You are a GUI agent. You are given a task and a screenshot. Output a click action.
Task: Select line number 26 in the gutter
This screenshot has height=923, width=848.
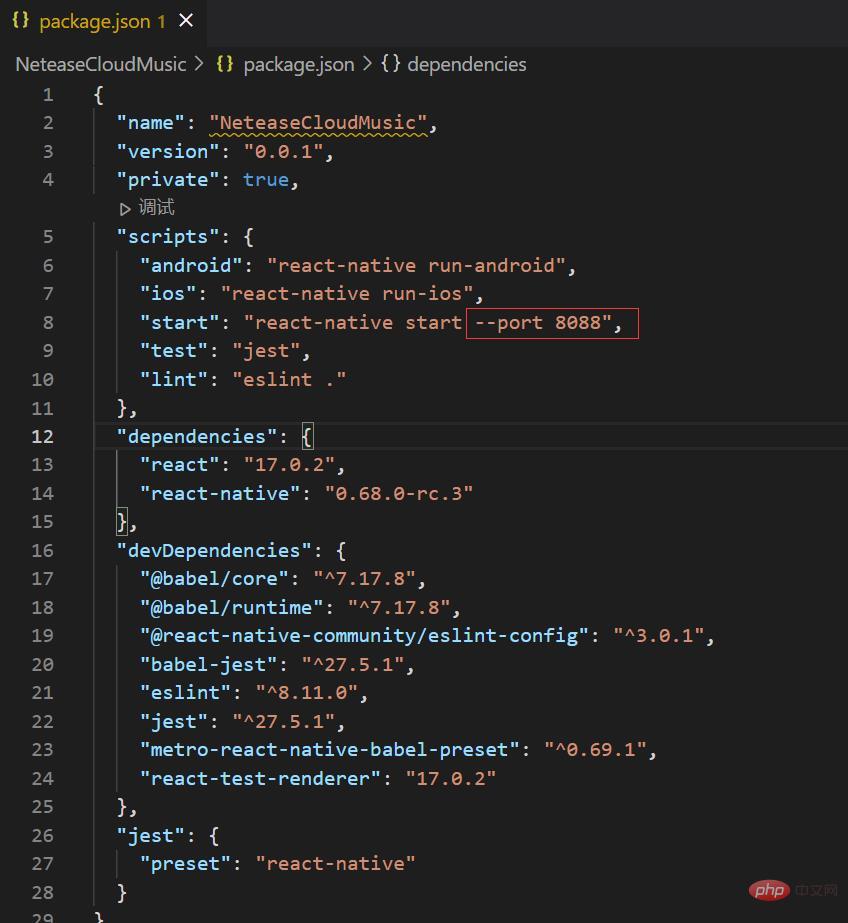click(x=42, y=836)
